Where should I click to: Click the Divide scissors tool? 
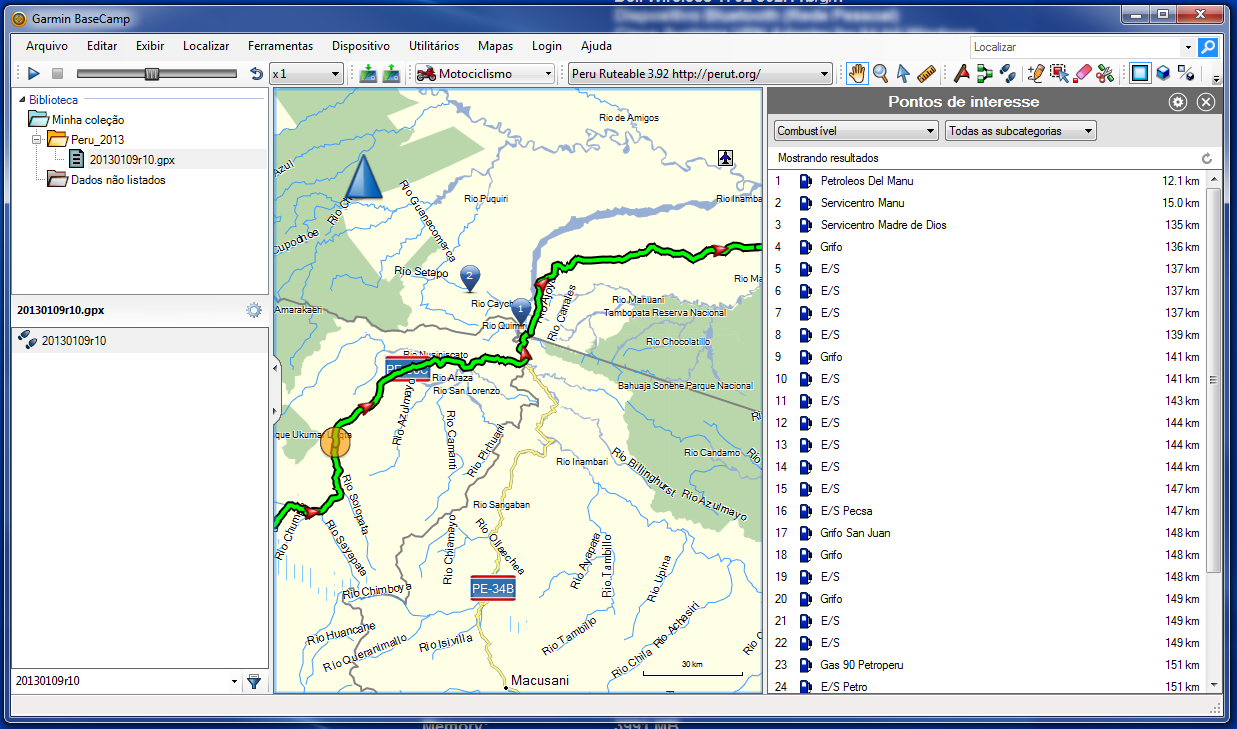(x=1105, y=73)
